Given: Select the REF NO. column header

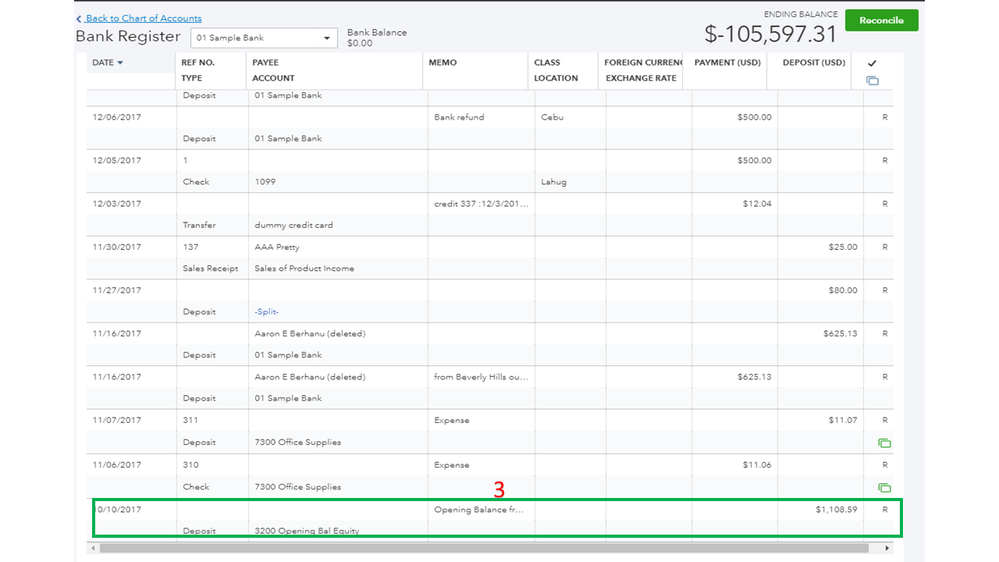Looking at the screenshot, I should click(x=198, y=62).
